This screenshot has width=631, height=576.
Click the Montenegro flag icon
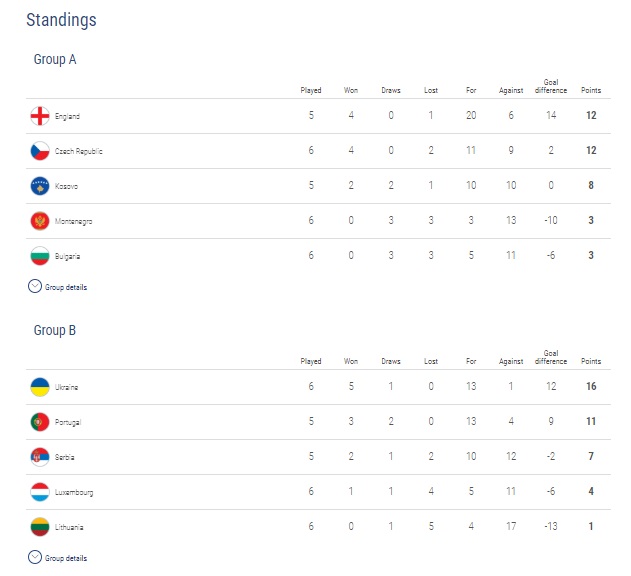coord(40,221)
